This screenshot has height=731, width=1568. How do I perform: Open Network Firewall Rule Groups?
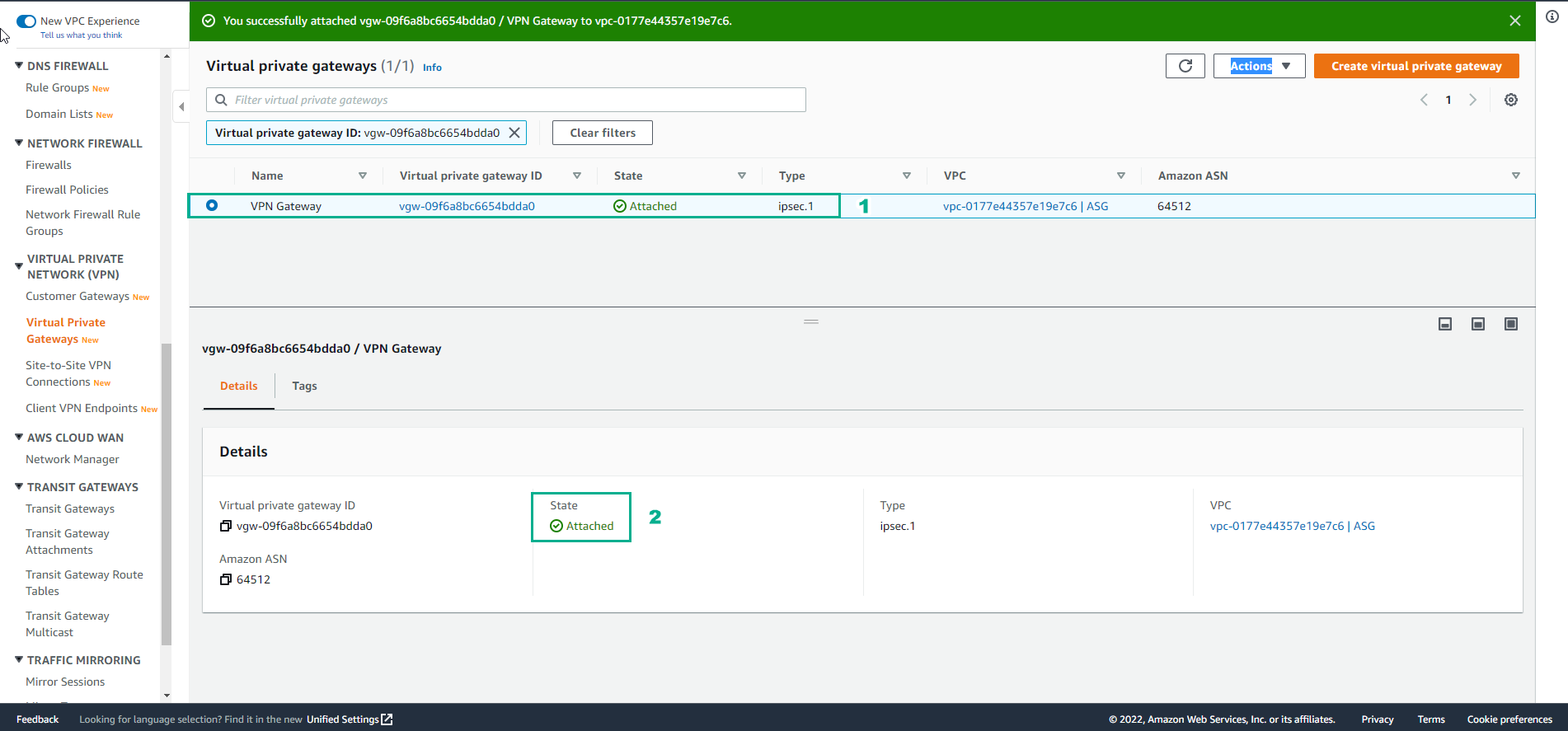coord(82,223)
